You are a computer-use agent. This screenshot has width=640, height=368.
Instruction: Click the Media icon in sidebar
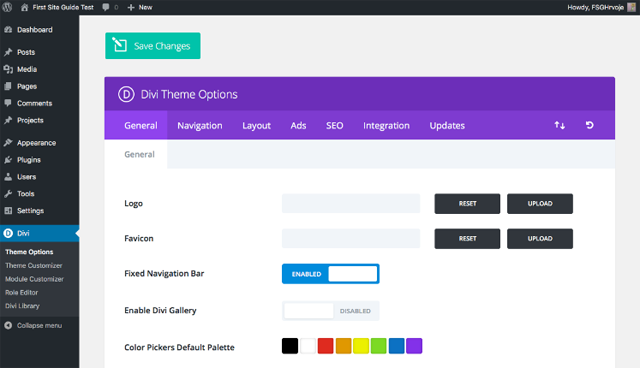click(x=8, y=69)
